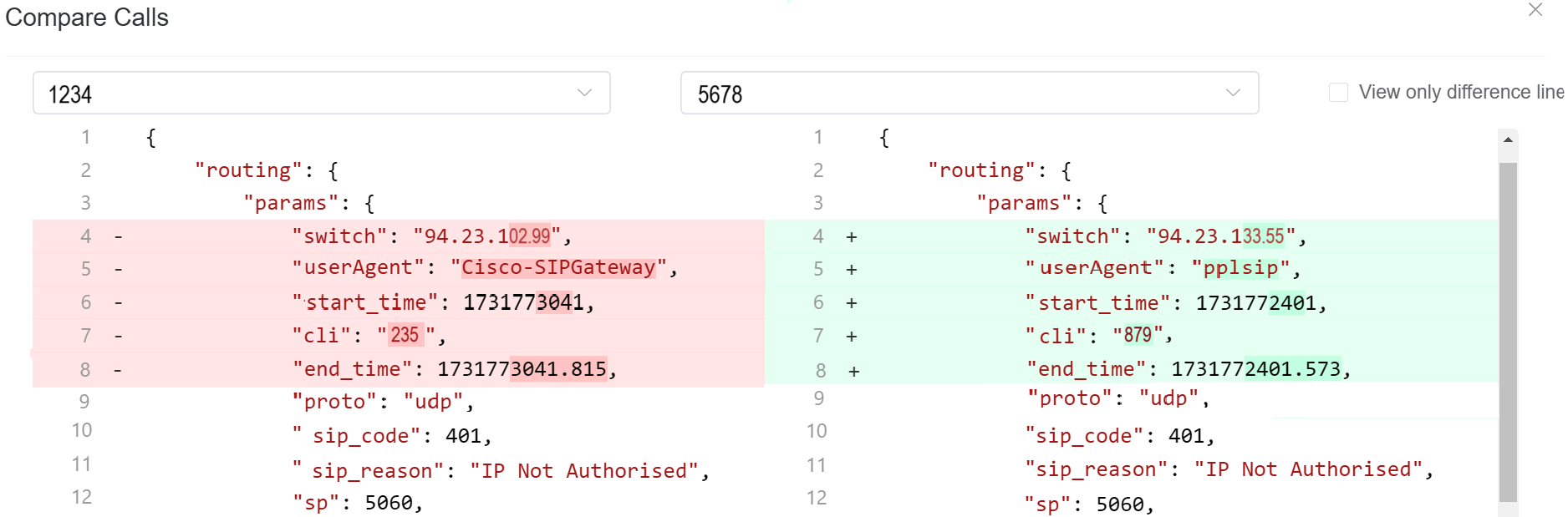
Task: Click the vertical scrollbar thumb
Action: [x=1508, y=334]
